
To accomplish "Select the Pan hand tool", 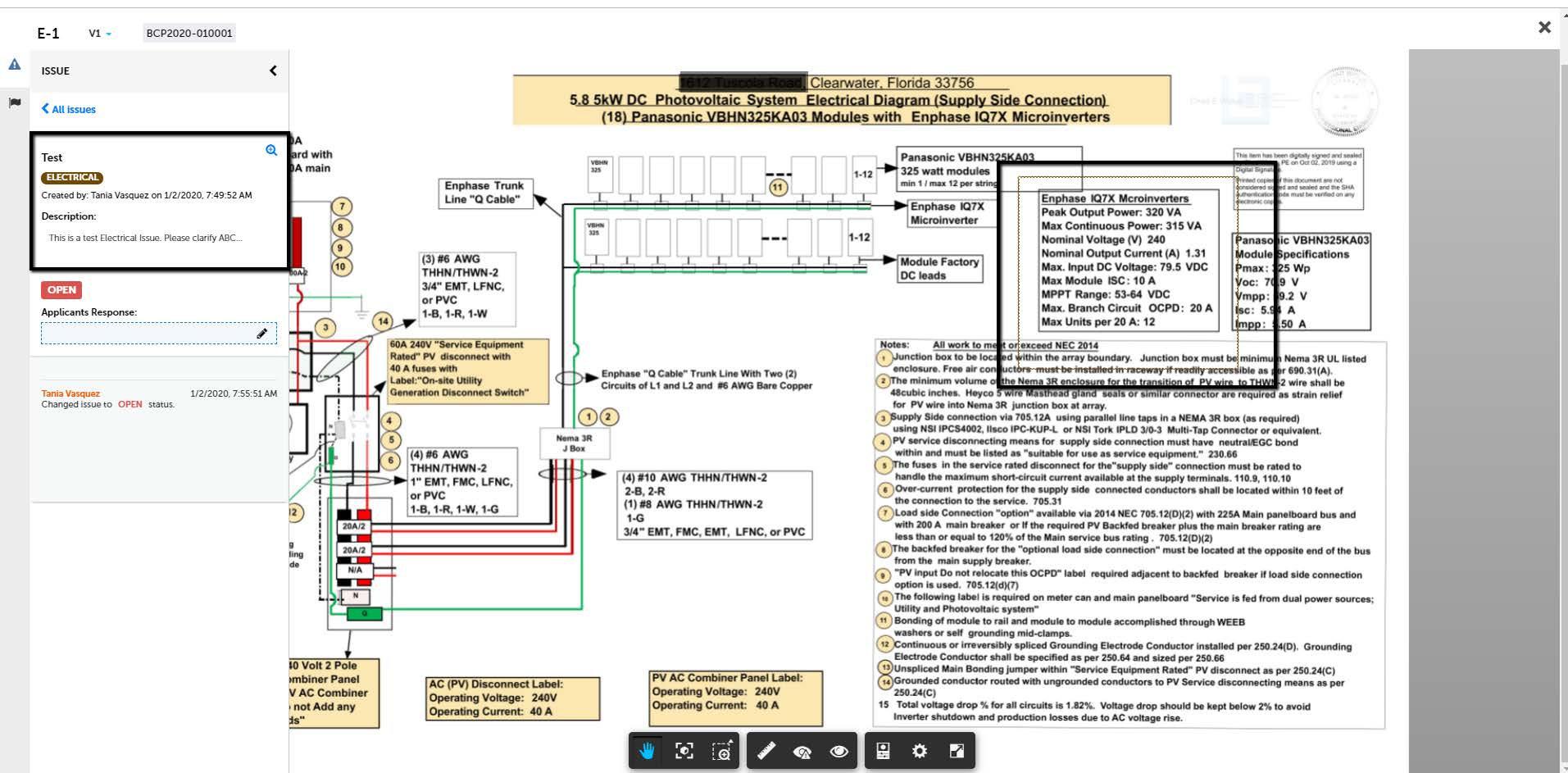I will [648, 751].
